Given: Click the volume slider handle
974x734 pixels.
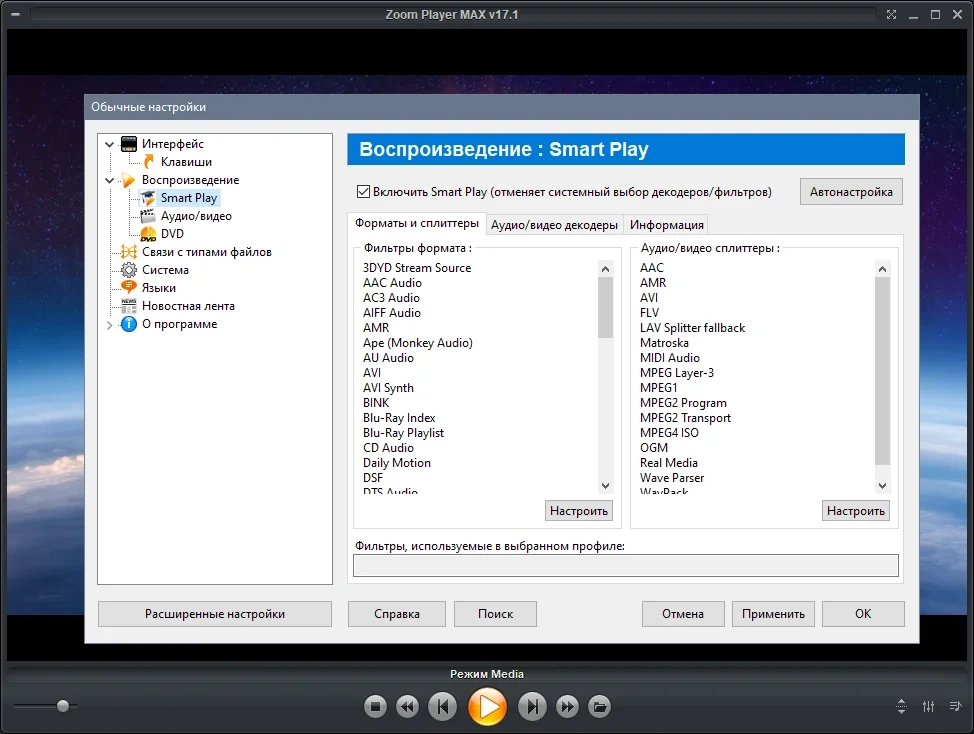Looking at the screenshot, I should pos(63,706).
